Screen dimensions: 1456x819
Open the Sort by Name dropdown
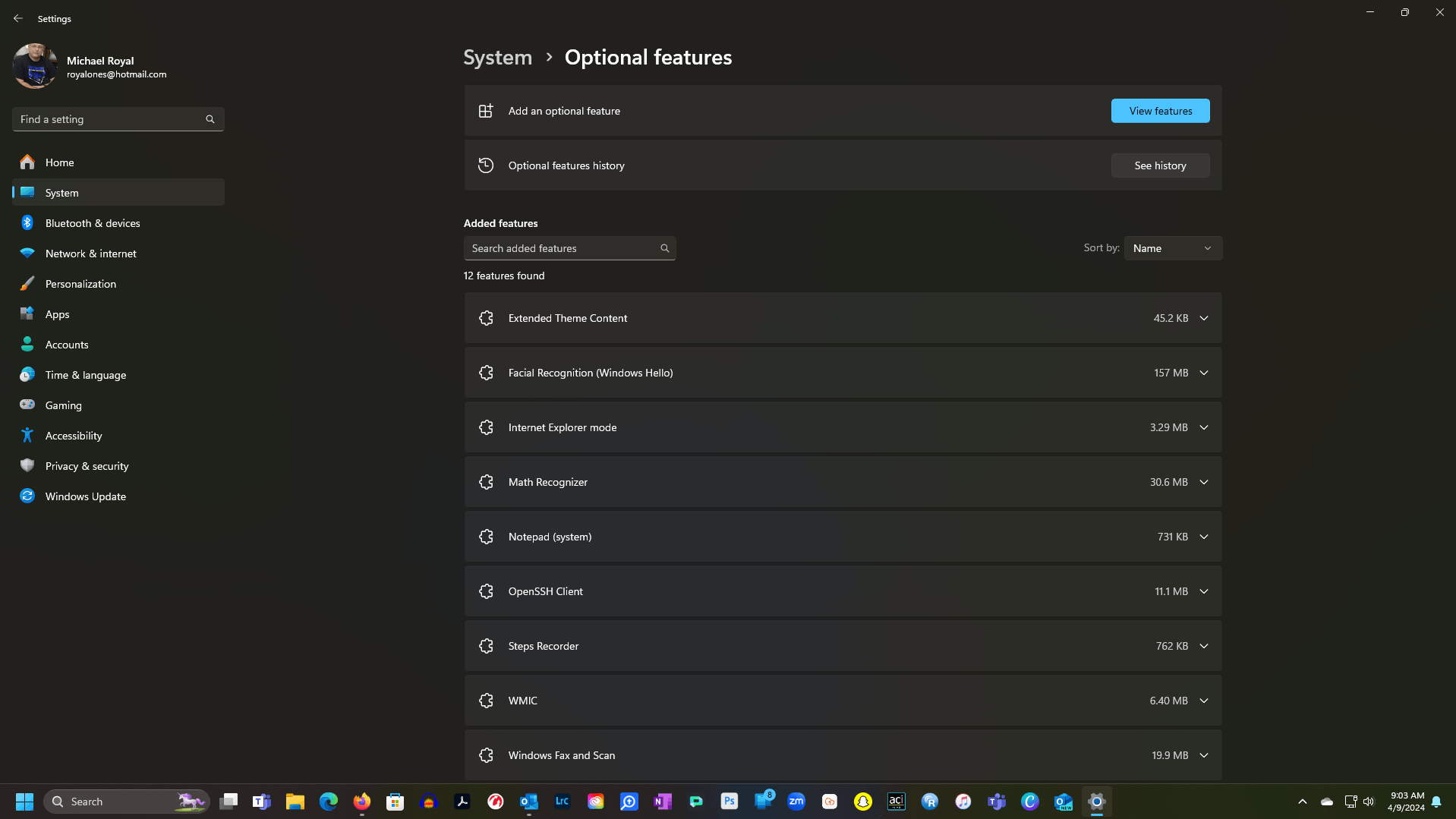pyautogui.click(x=1173, y=248)
